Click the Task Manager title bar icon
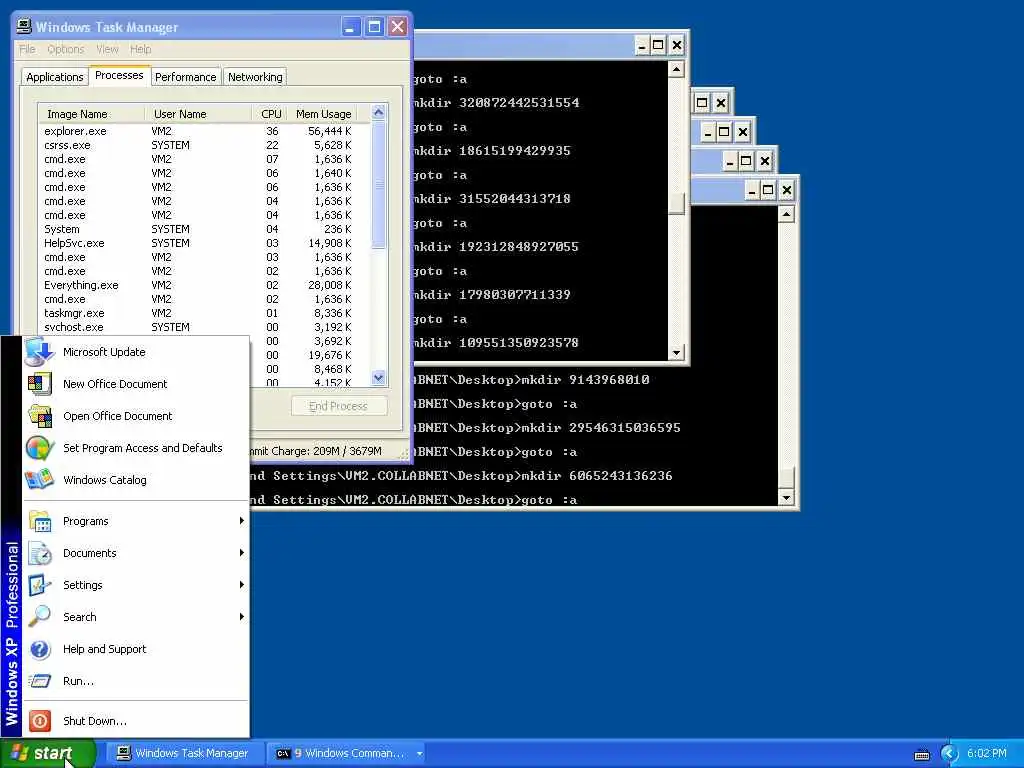This screenshot has height=768, width=1024. (24, 27)
